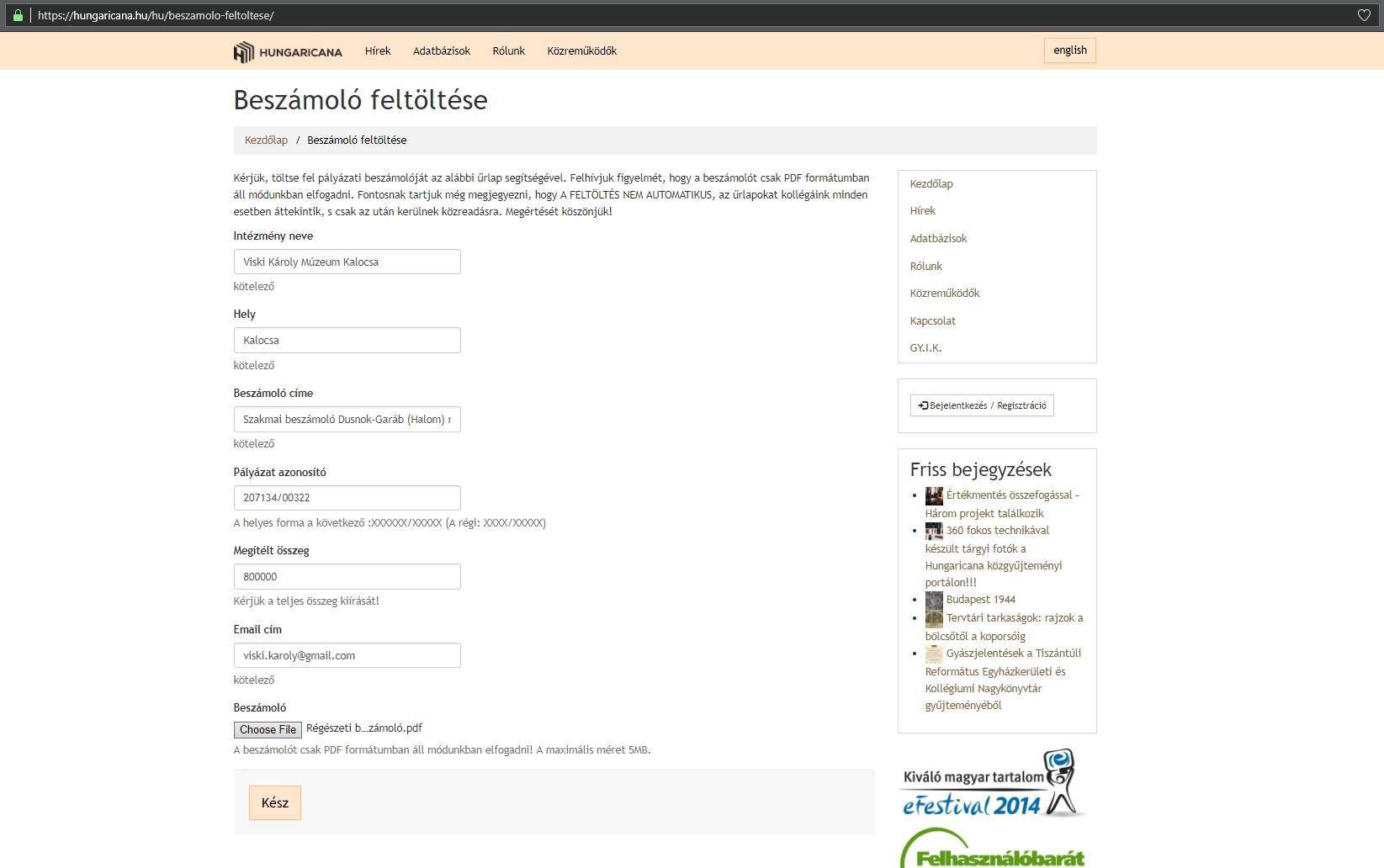1384x868 pixels.
Task: Open the Értékmentés összefogással post thumbnail
Action: pyautogui.click(x=934, y=496)
